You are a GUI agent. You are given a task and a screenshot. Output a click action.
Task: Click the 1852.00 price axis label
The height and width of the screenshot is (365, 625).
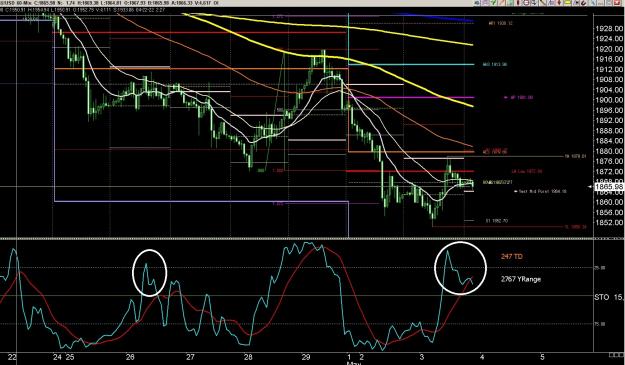[x=609, y=222]
